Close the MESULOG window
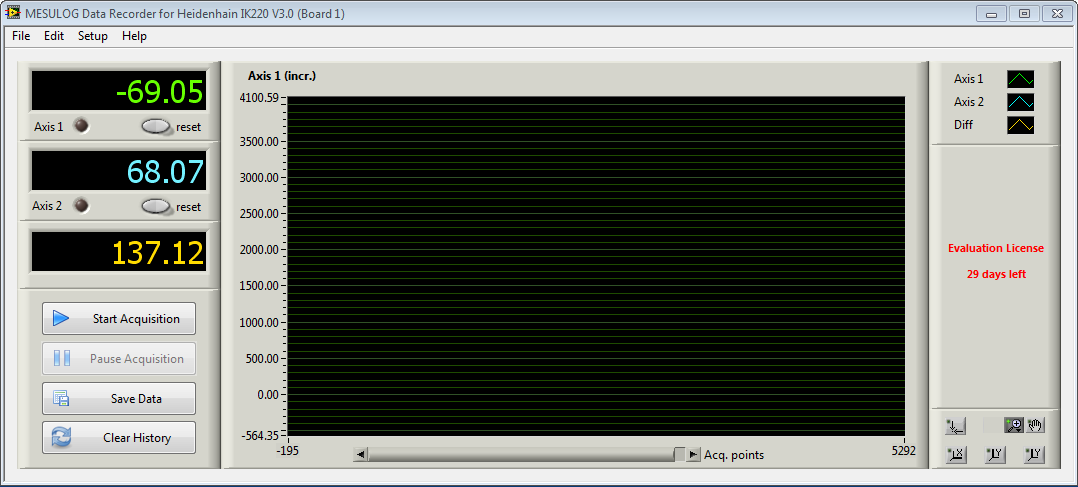Screen dimensions: 1078x487 [x=1057, y=13]
